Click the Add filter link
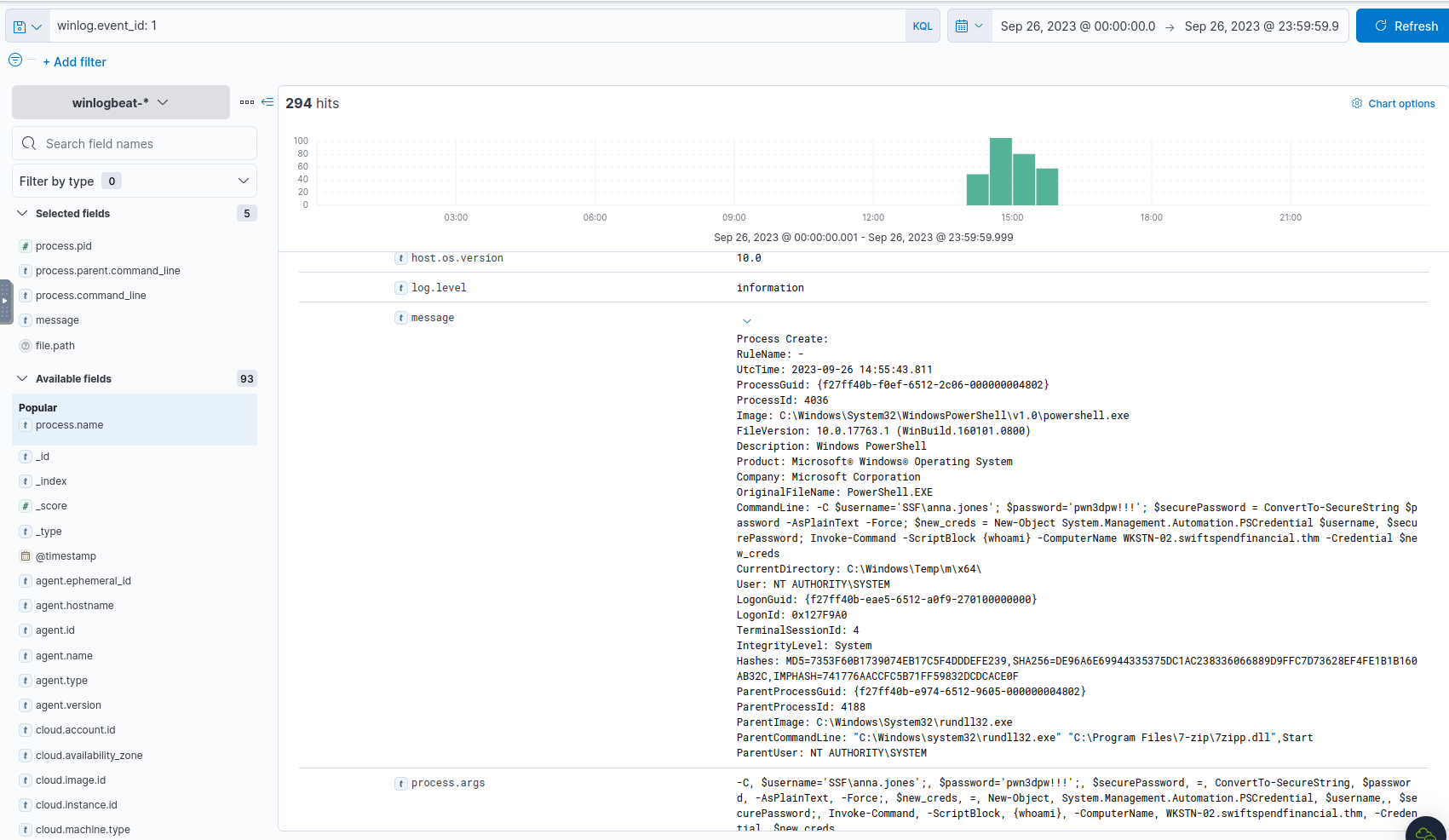1449x840 pixels. point(75,62)
